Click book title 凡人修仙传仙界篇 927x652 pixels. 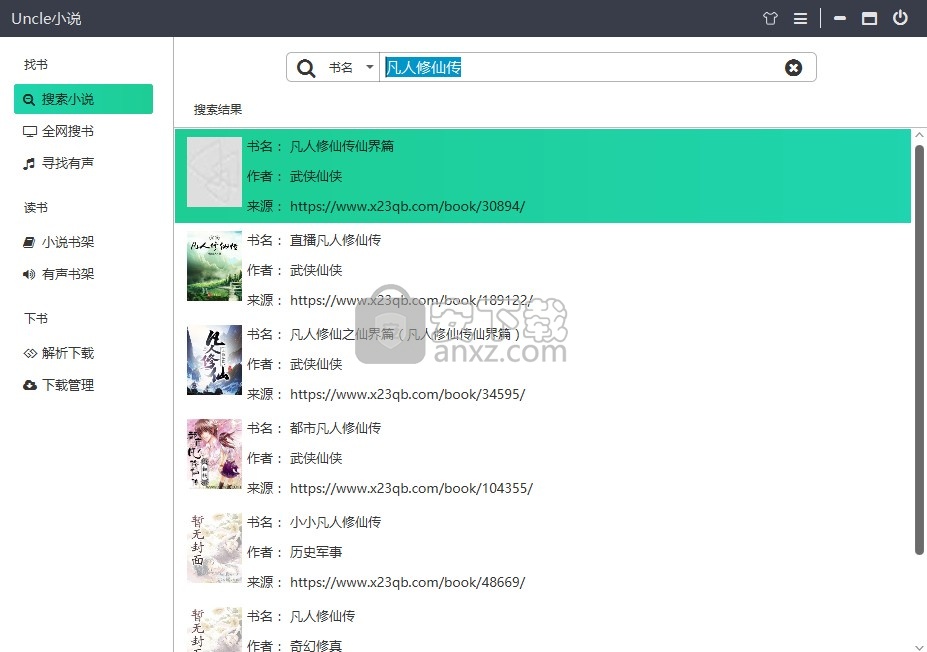[342, 146]
